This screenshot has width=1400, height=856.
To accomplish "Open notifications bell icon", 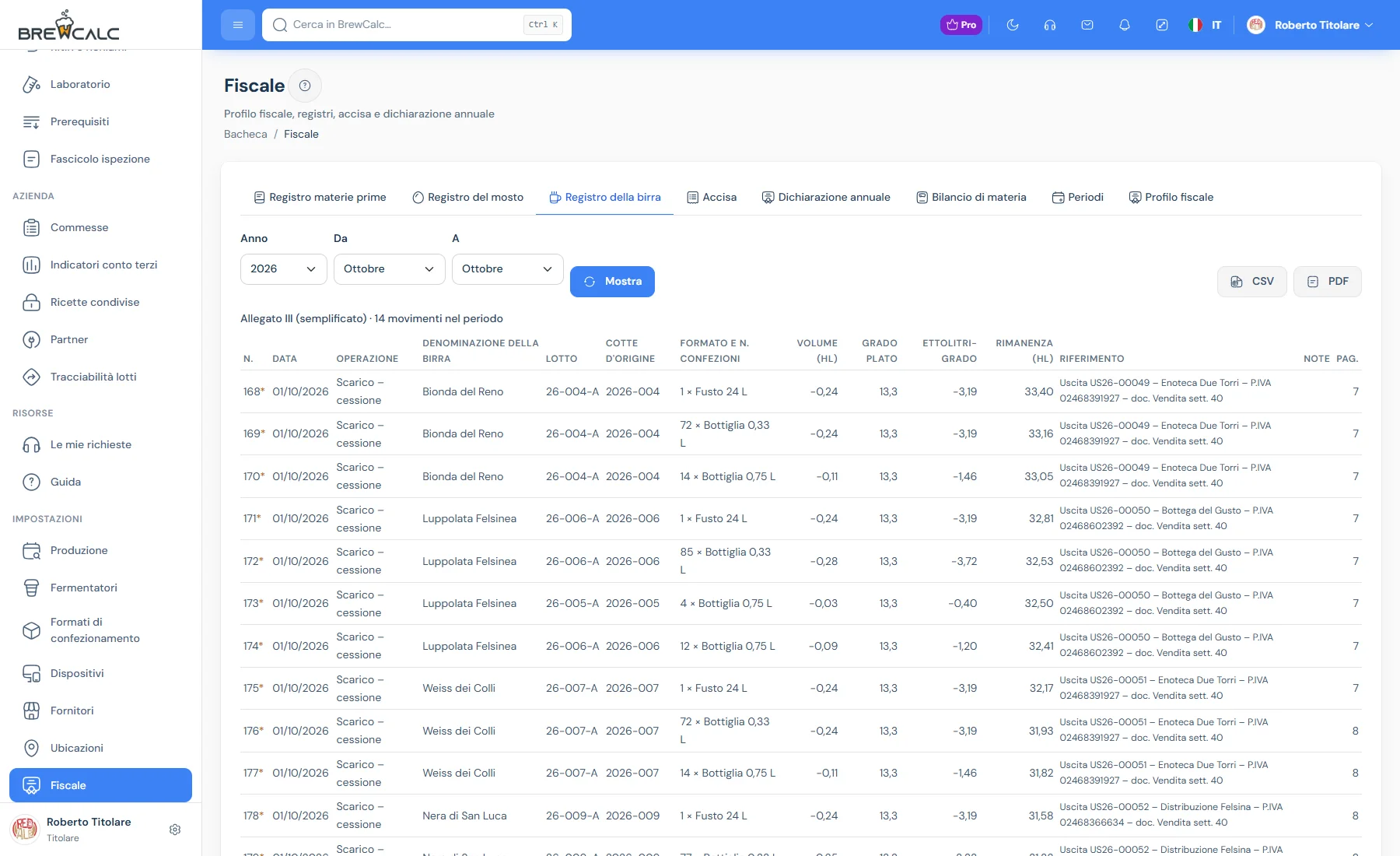I will point(1125,25).
